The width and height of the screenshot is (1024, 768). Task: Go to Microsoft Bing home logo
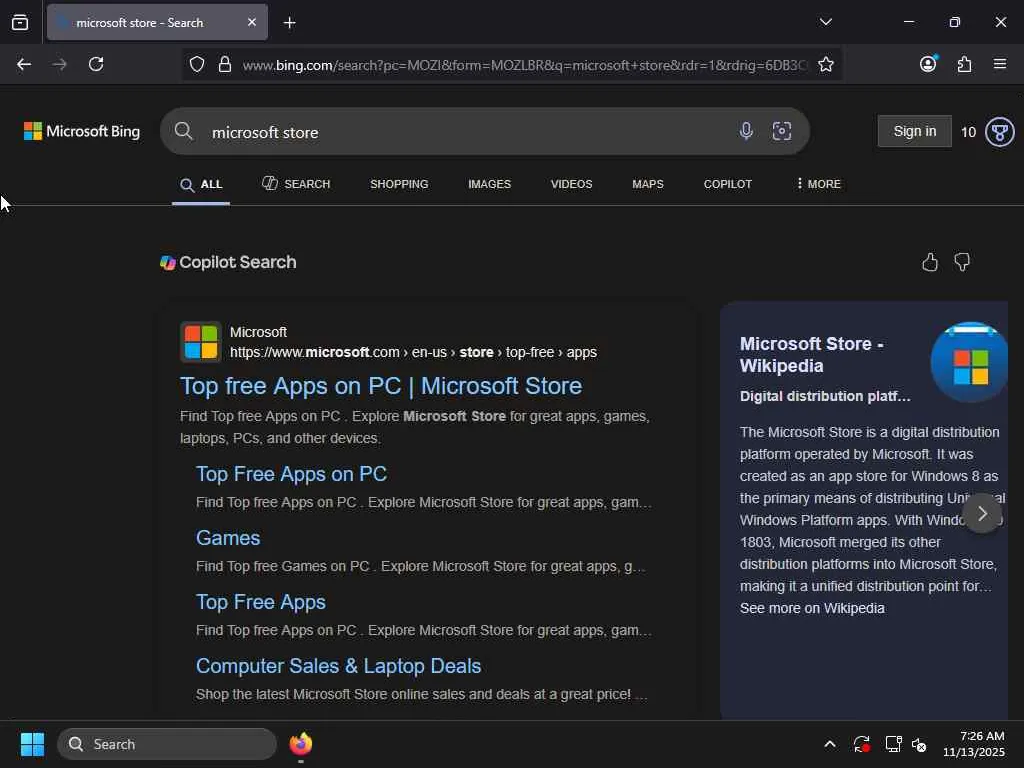click(x=82, y=131)
